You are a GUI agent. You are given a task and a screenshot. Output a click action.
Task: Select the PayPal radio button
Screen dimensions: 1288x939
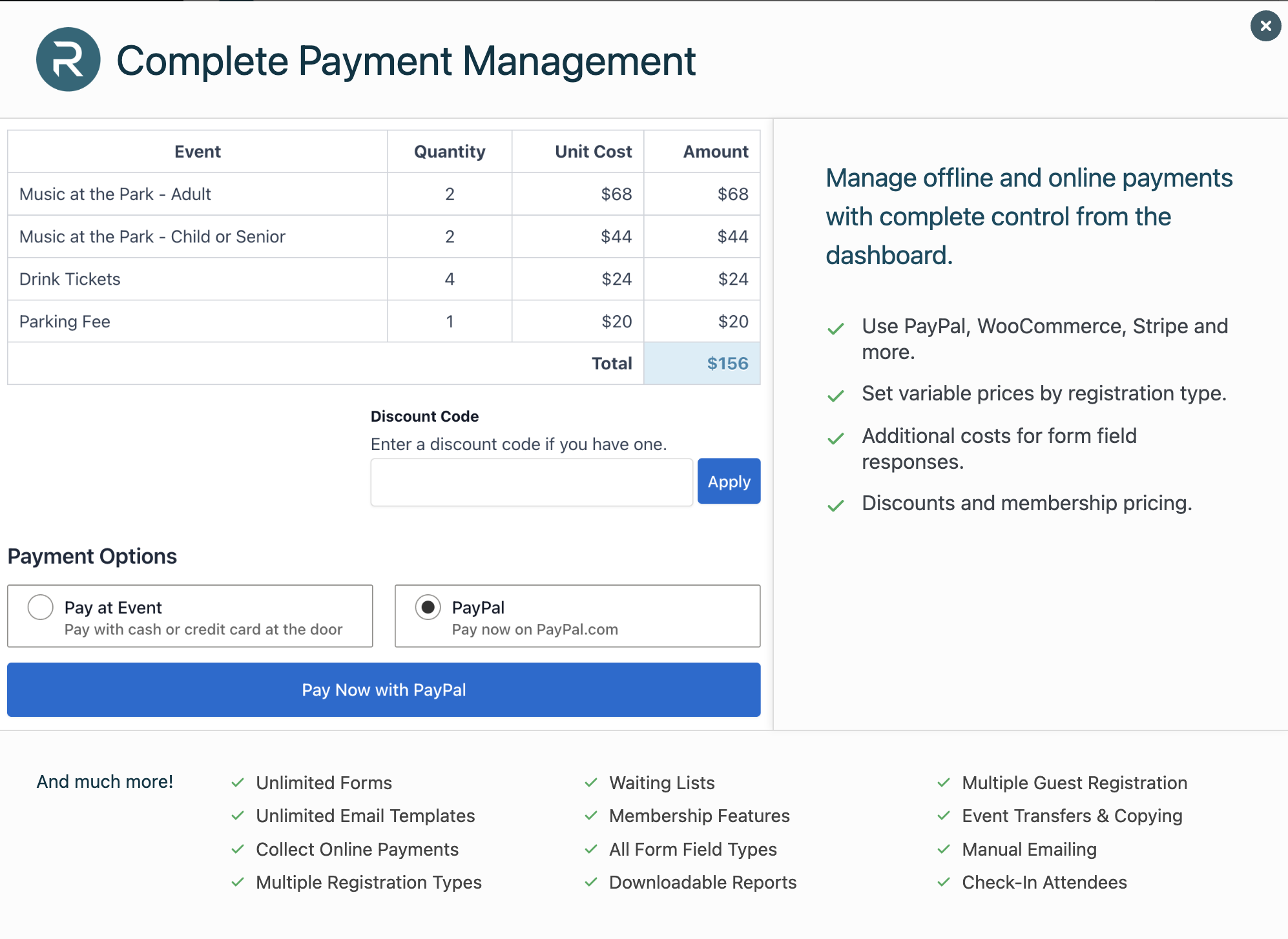tap(428, 607)
